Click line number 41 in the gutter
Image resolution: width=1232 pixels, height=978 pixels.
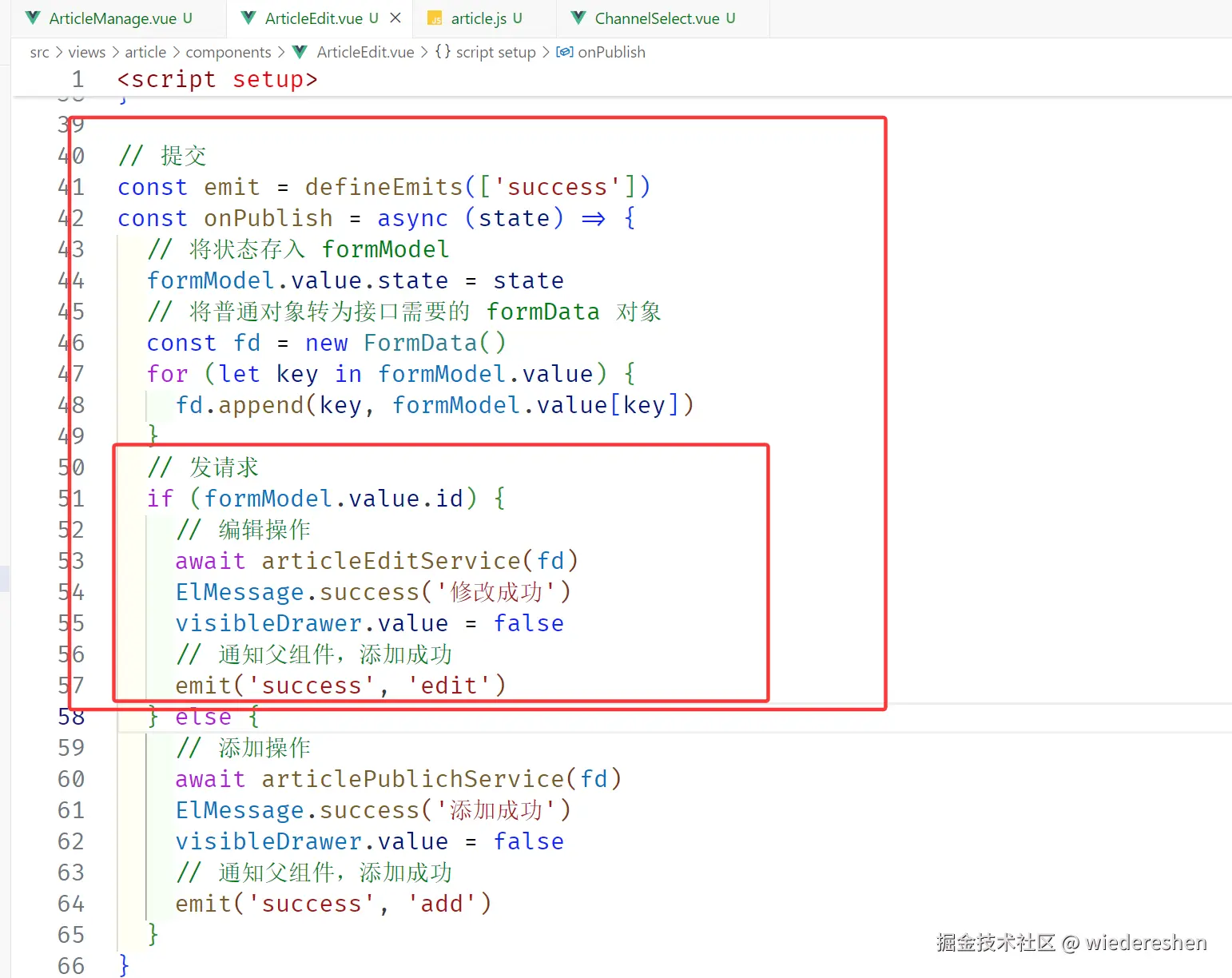pos(71,187)
